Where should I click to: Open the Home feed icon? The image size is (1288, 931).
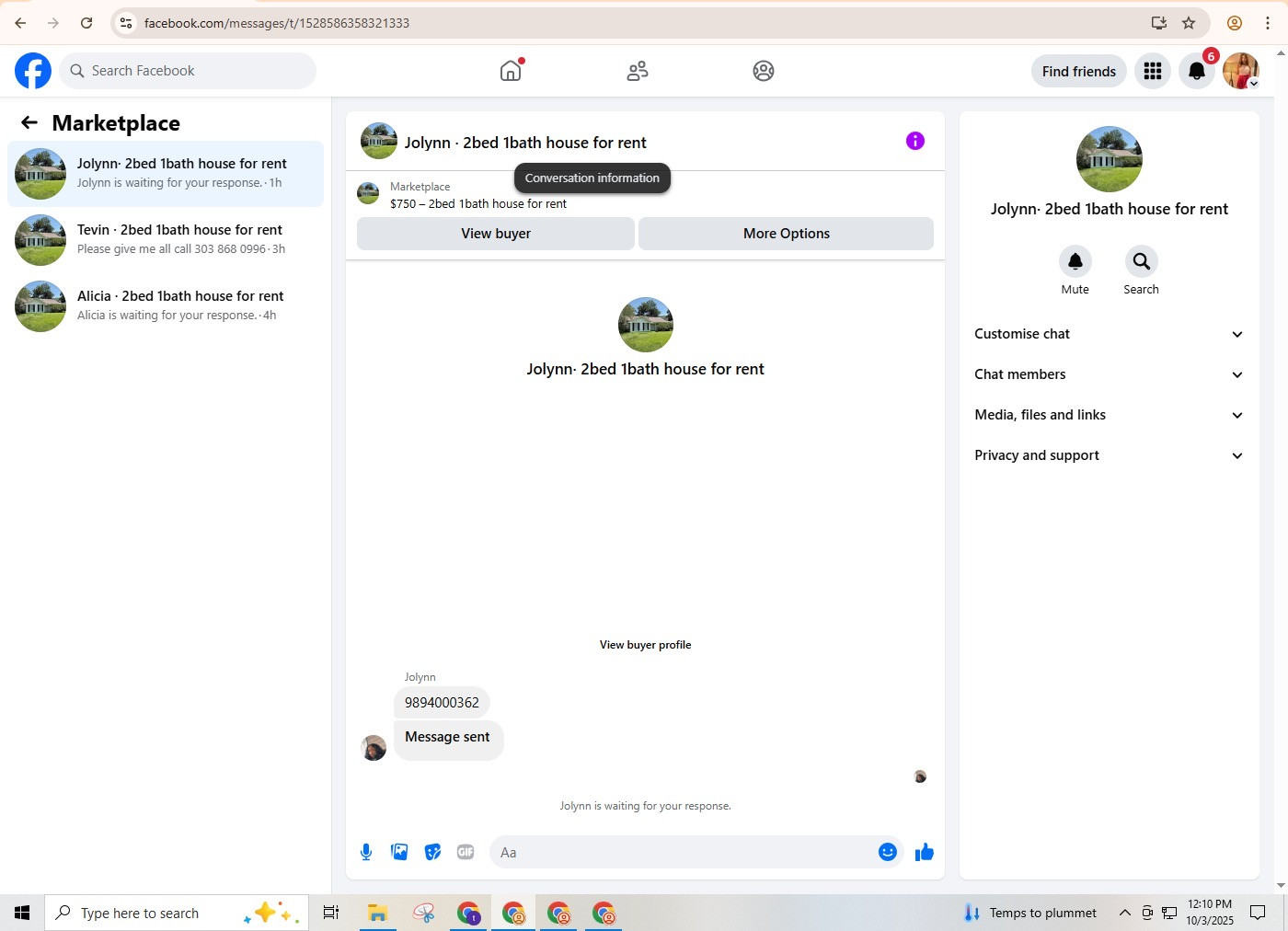(x=511, y=71)
